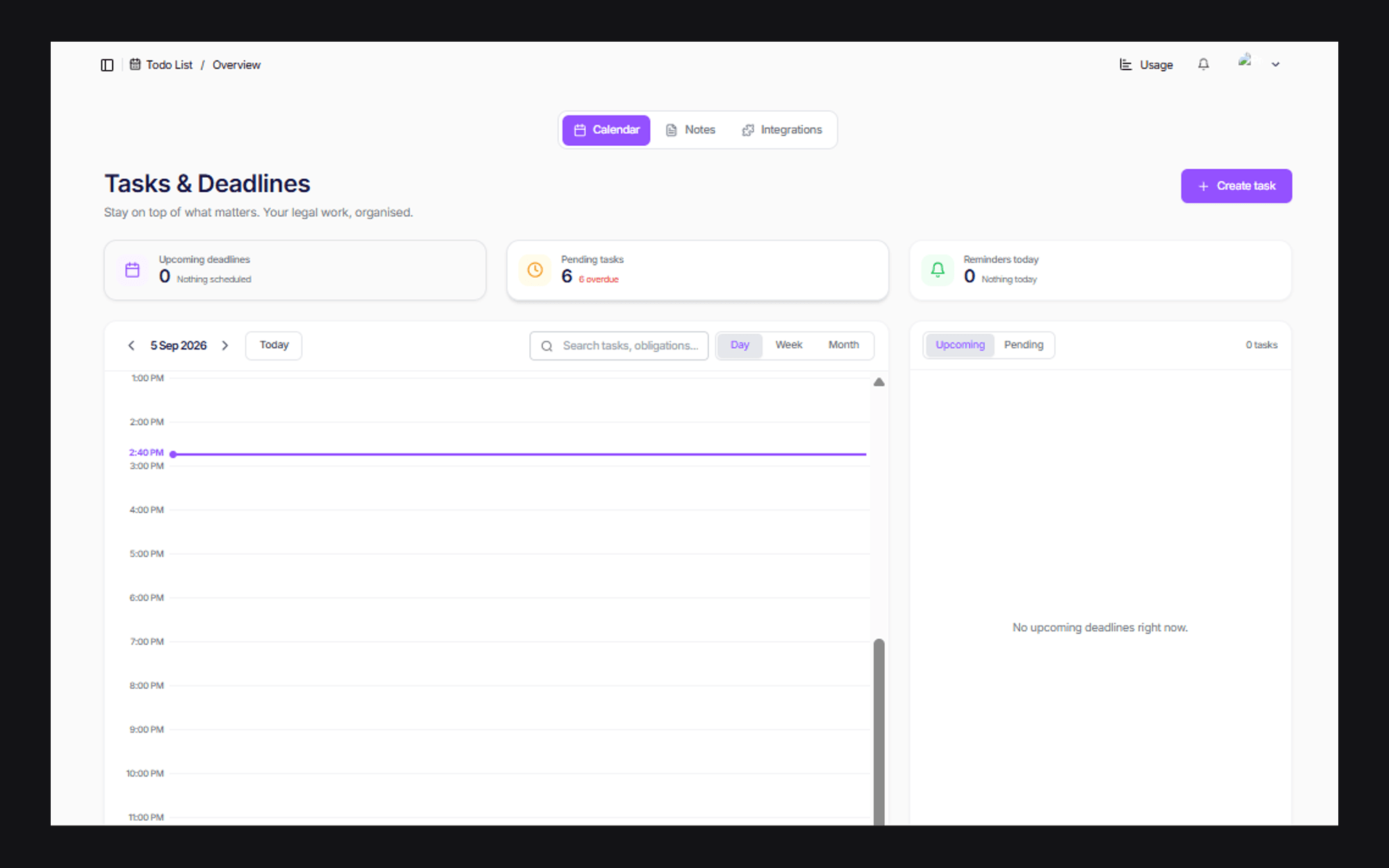Click the user avatar image
This screenshot has width=1389, height=868.
click(x=1245, y=60)
